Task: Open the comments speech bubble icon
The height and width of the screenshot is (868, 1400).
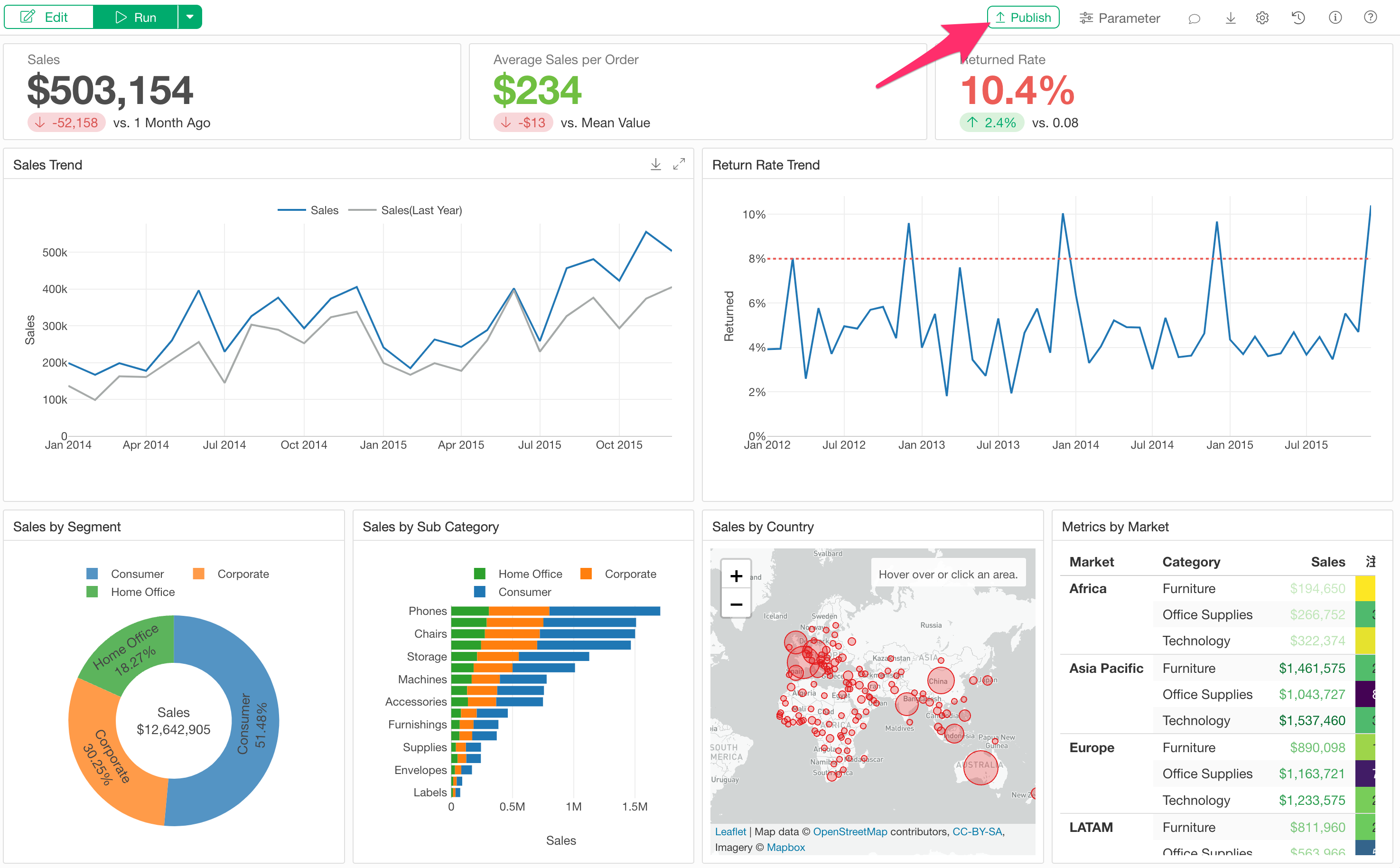Action: (x=1194, y=19)
